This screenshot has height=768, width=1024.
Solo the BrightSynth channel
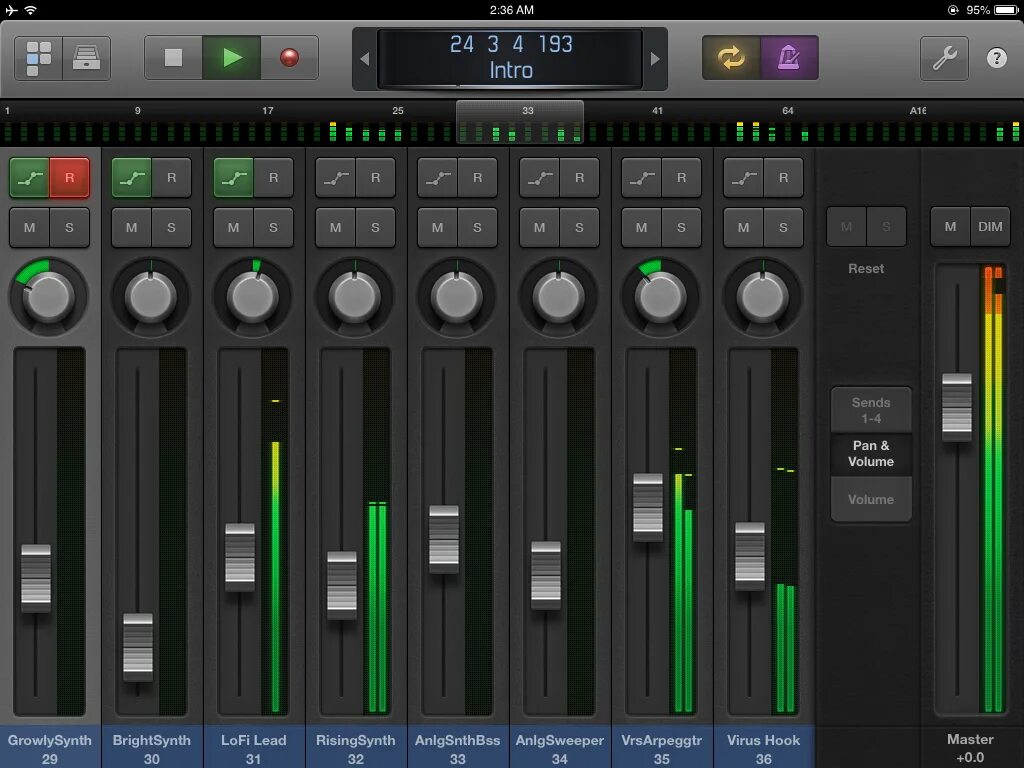(x=171, y=227)
